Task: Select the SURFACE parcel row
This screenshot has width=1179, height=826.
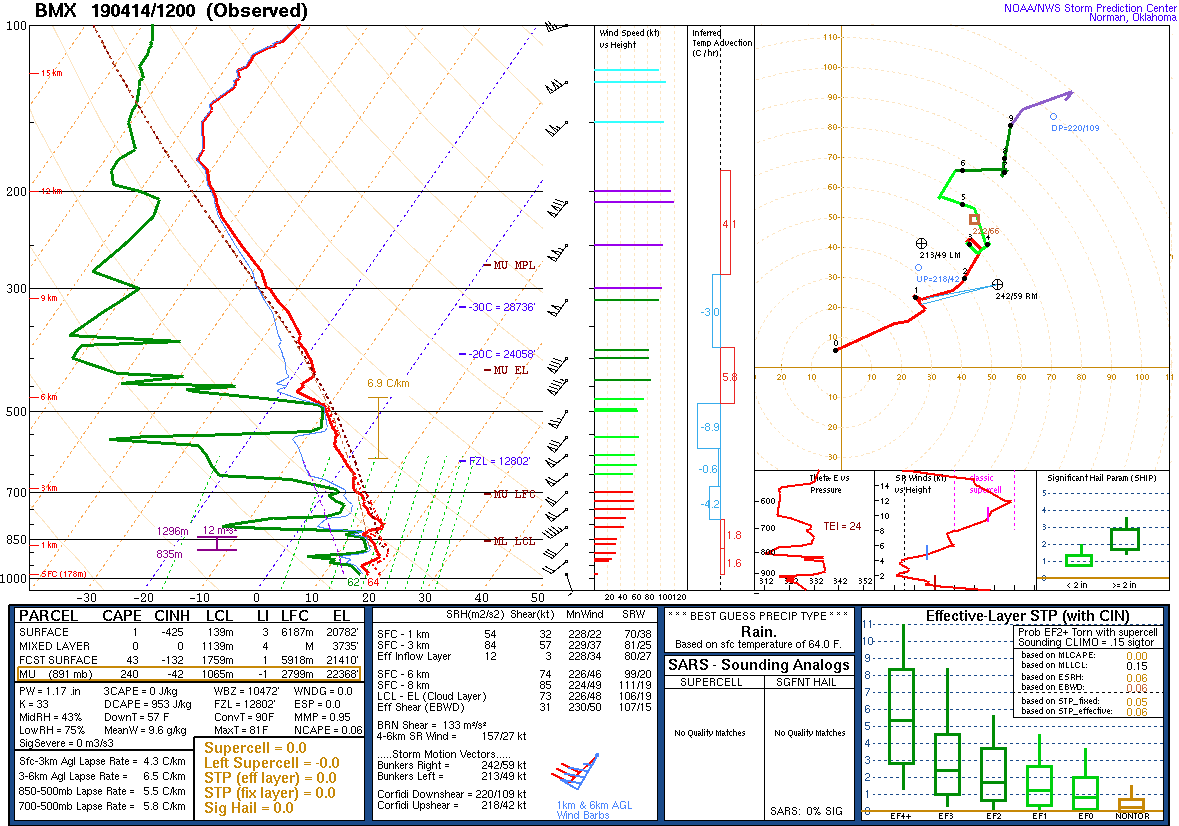Action: 188,633
